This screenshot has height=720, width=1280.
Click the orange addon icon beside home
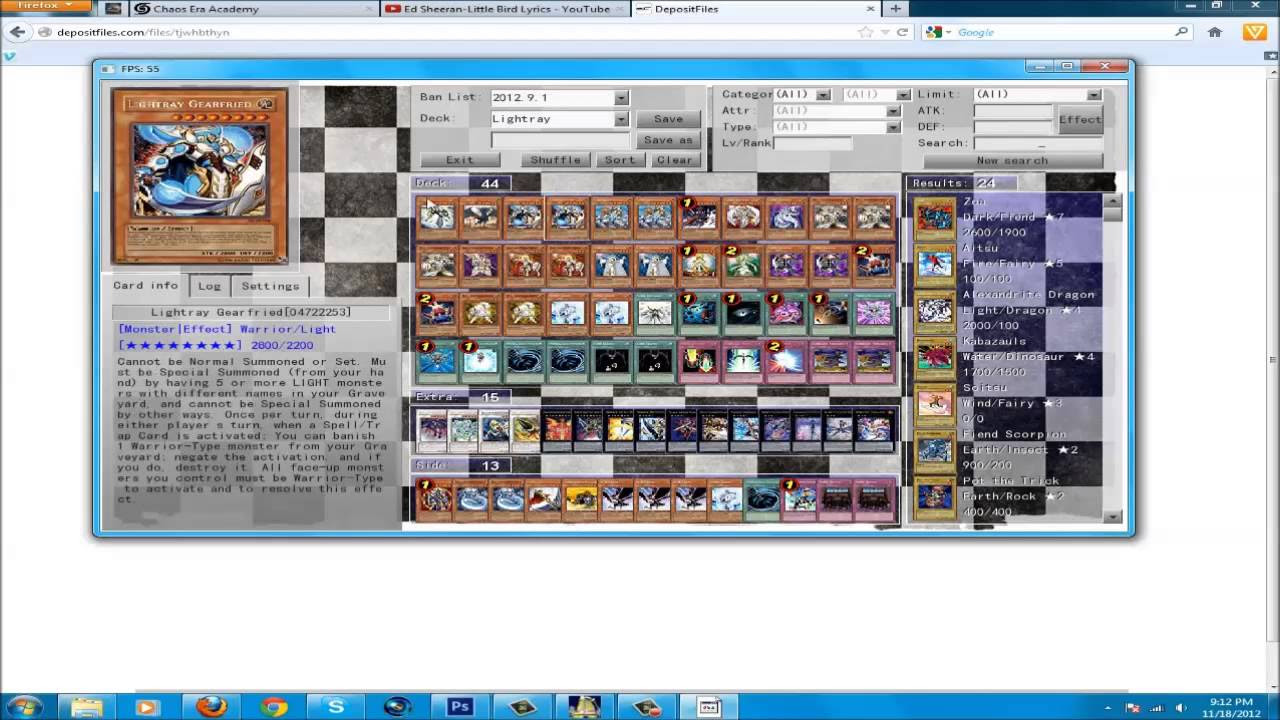(1255, 32)
